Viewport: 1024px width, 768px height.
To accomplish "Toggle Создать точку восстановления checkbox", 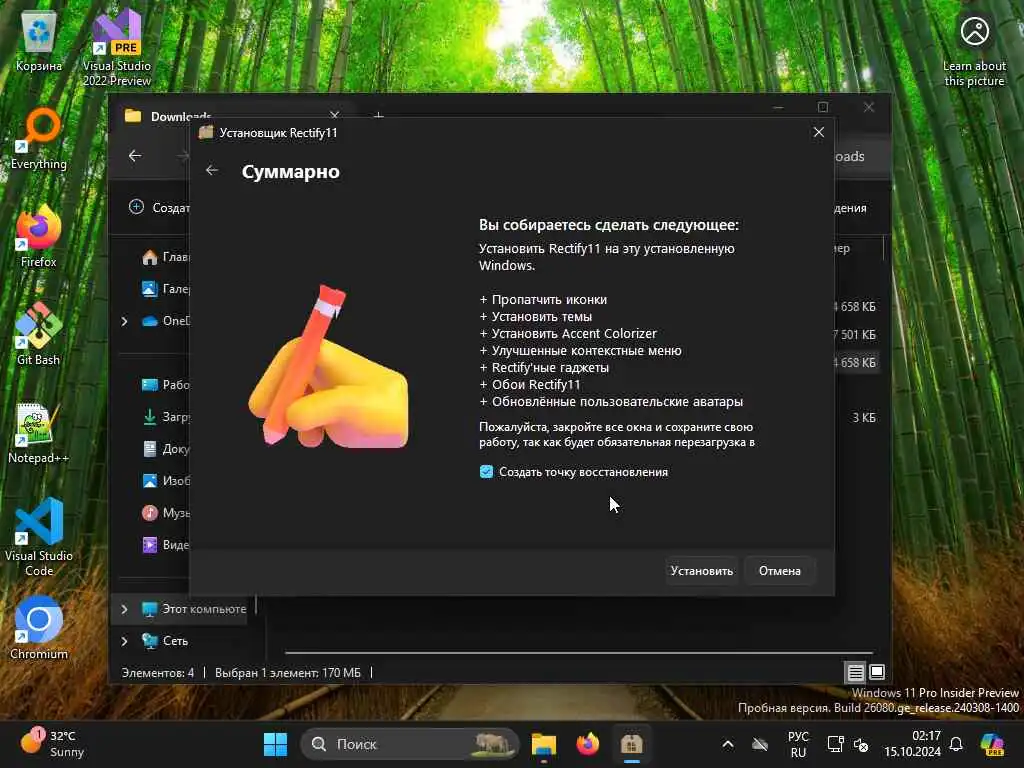I will 487,472.
